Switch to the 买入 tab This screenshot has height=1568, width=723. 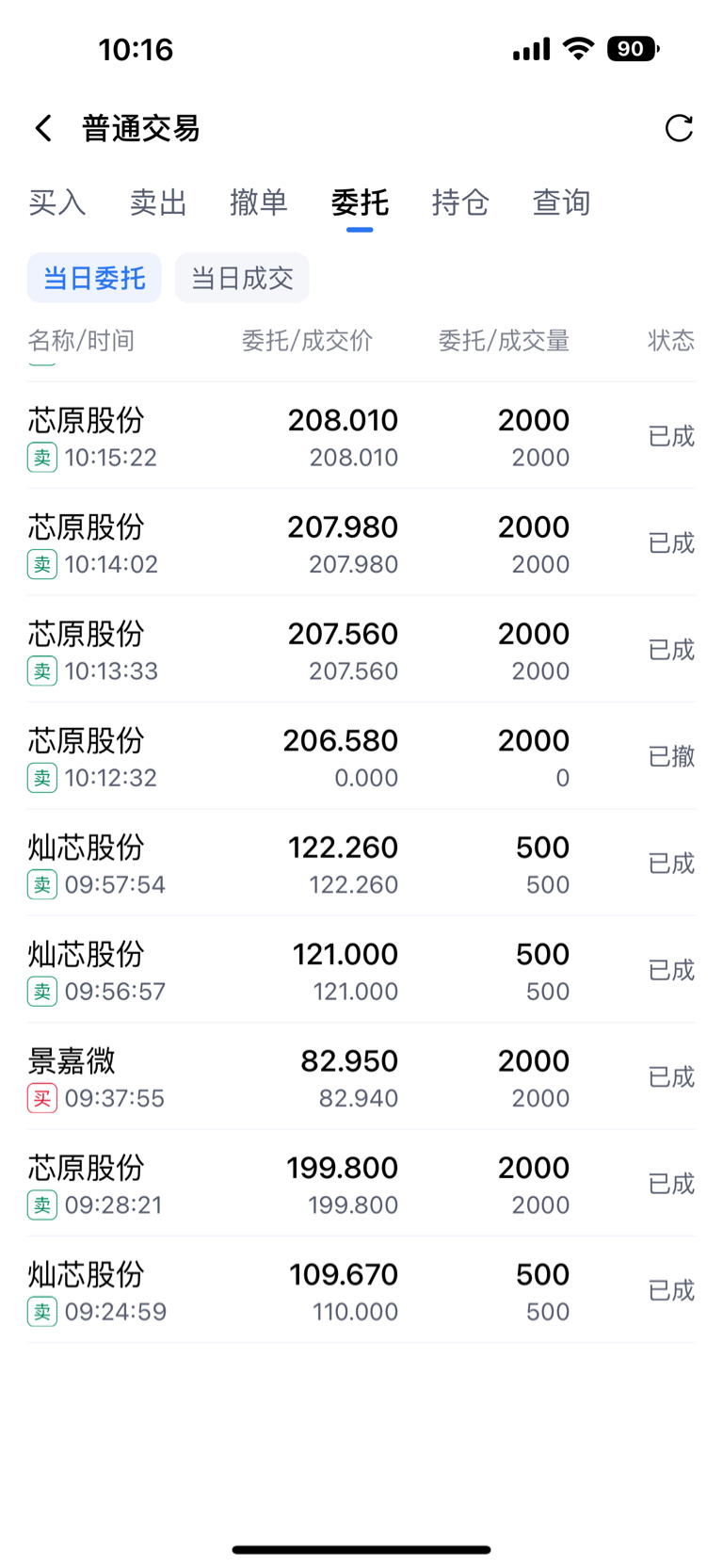[57, 202]
